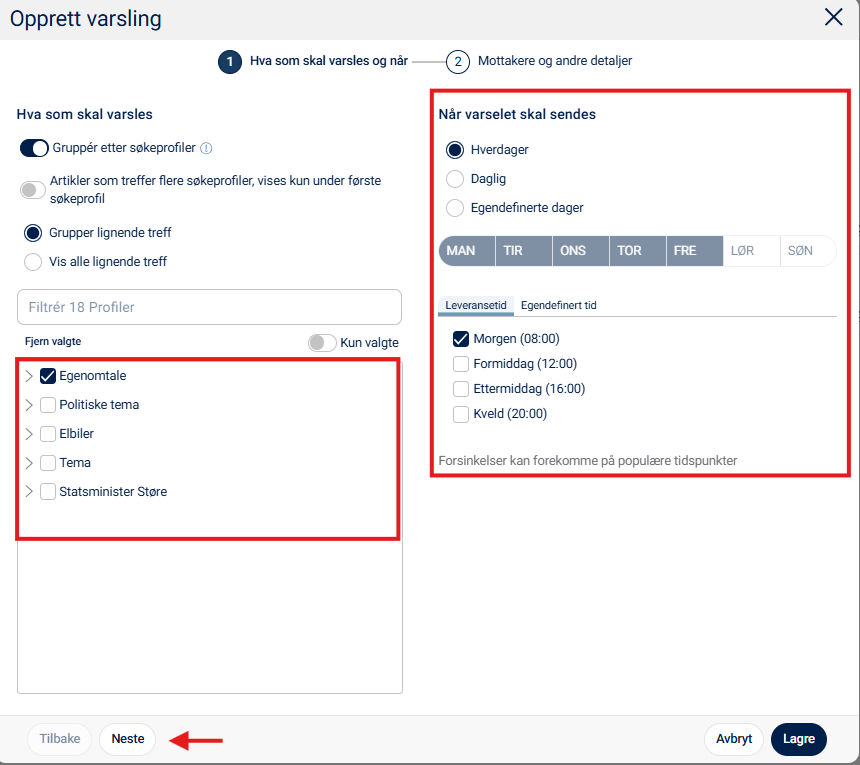Go to step 1 circle indicator

pyautogui.click(x=230, y=61)
